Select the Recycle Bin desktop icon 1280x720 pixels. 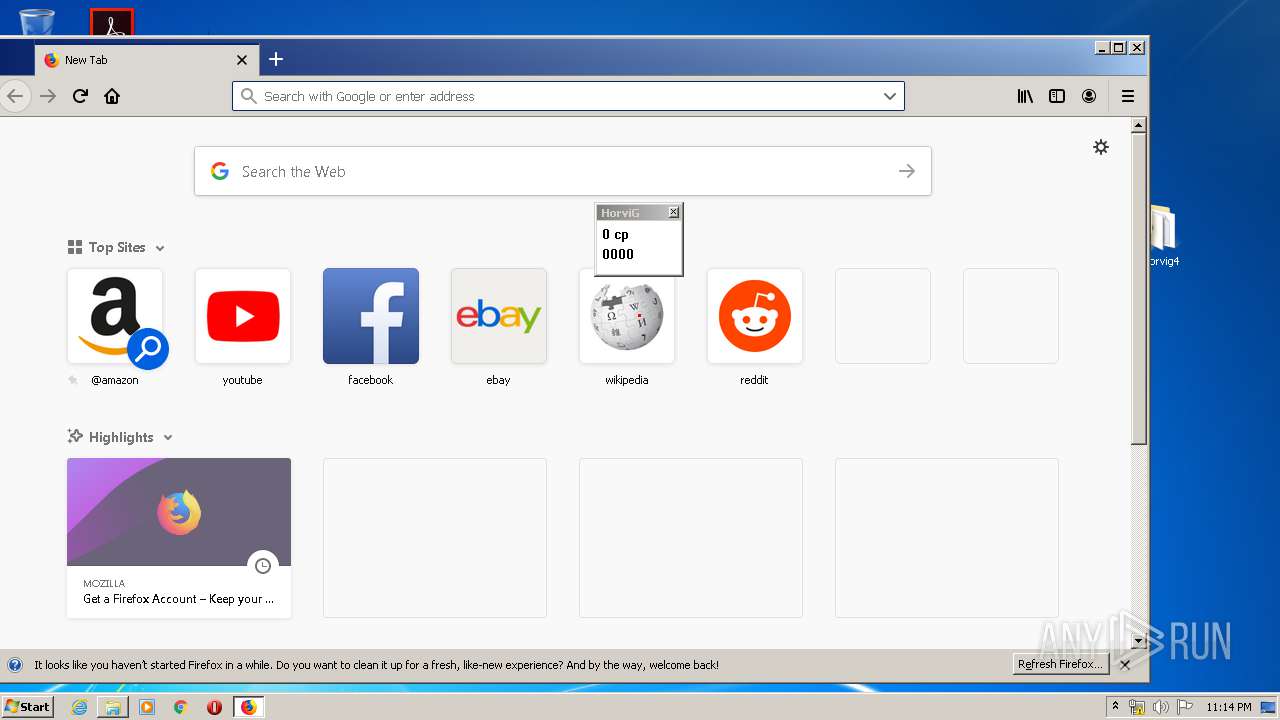(37, 21)
